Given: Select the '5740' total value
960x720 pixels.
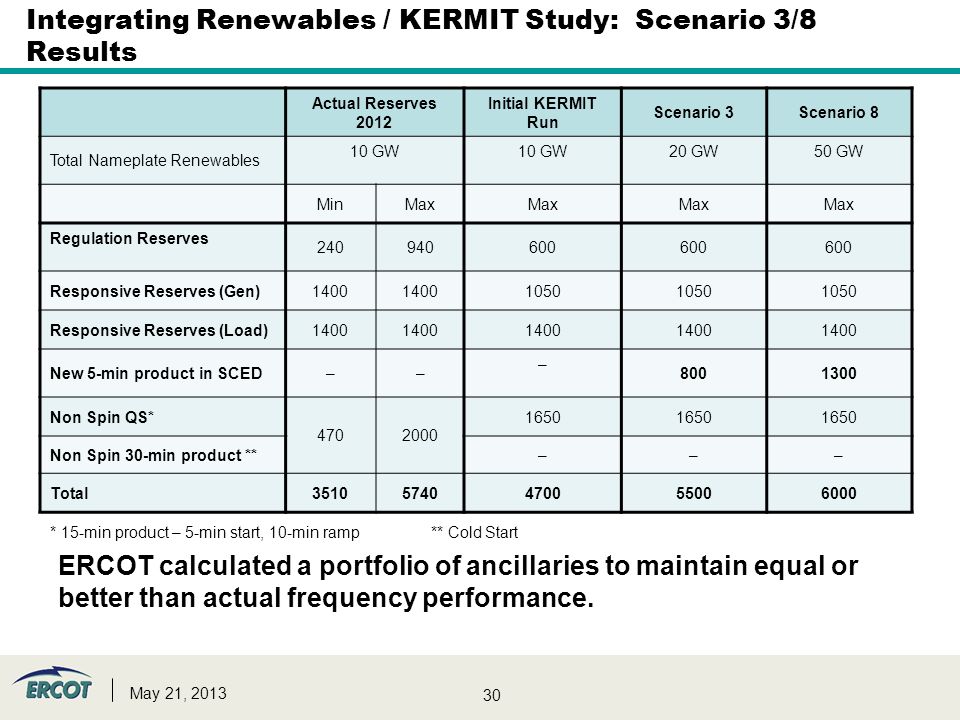Looking at the screenshot, I should 420,493.
